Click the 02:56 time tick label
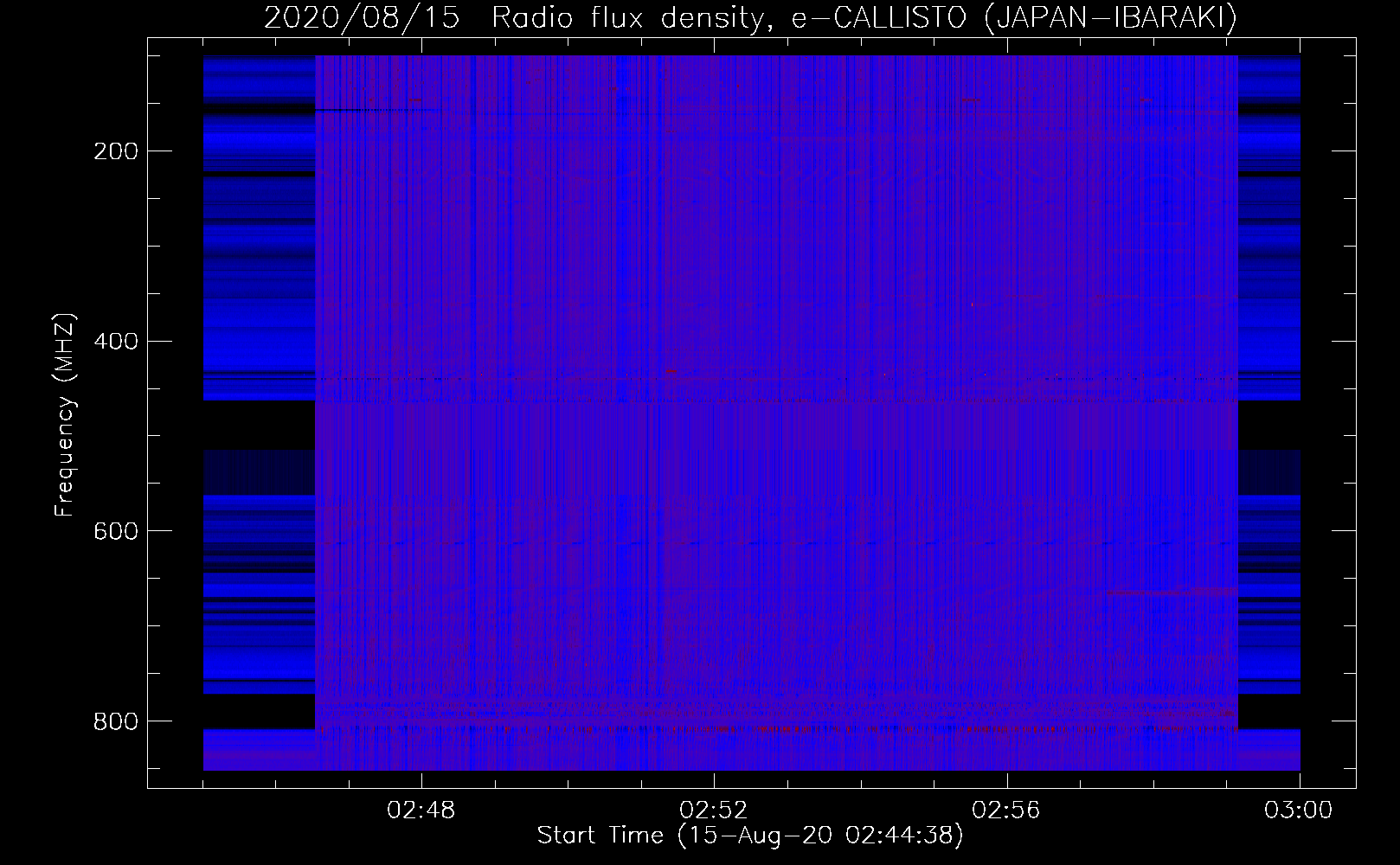Screen dimensions: 1400x865 (1007, 811)
